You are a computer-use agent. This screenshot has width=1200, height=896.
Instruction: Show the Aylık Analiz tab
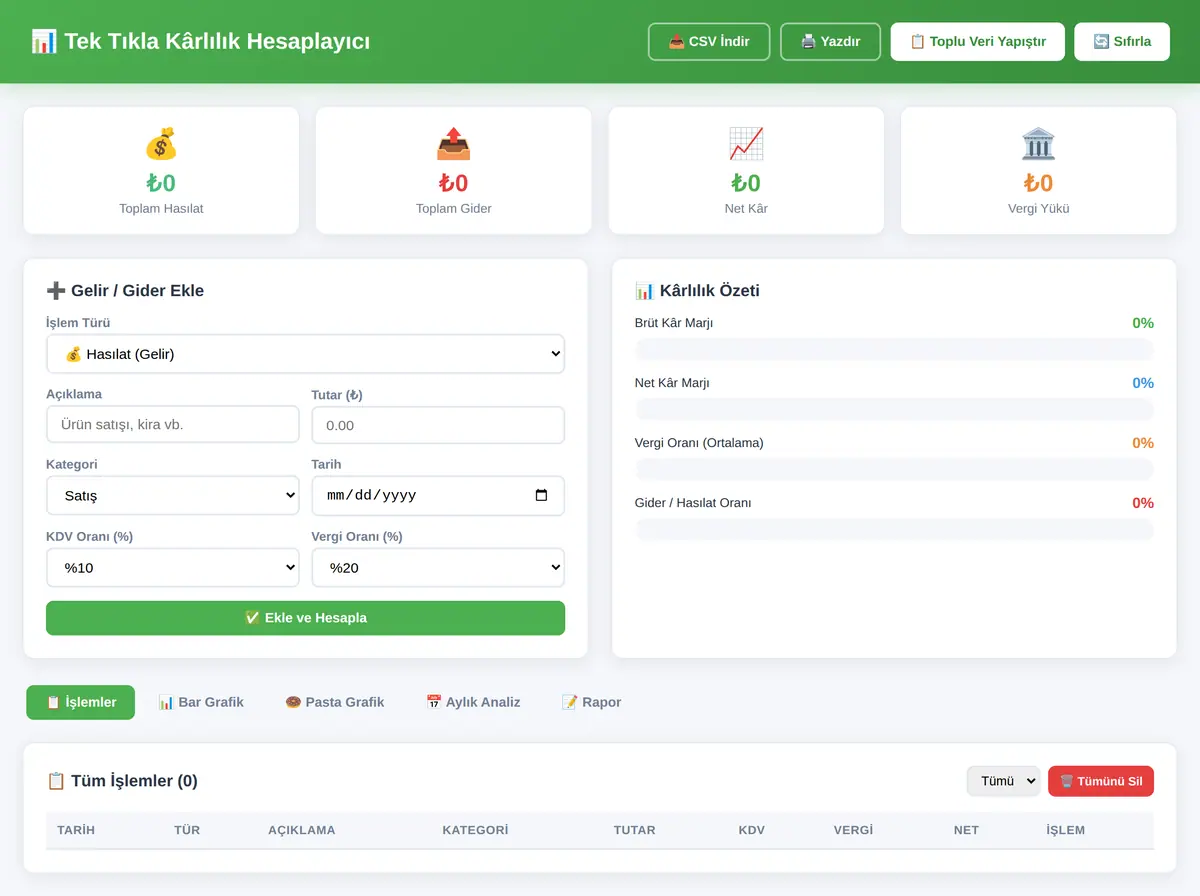tap(473, 702)
